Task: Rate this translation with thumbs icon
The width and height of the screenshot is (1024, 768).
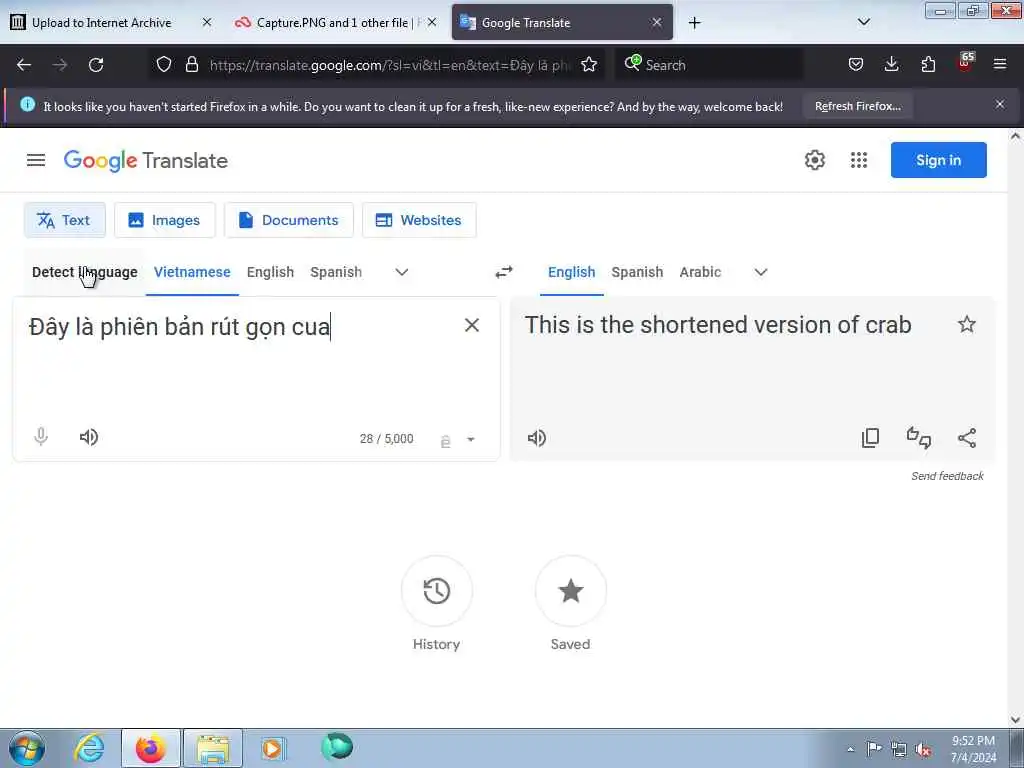Action: coord(919,438)
